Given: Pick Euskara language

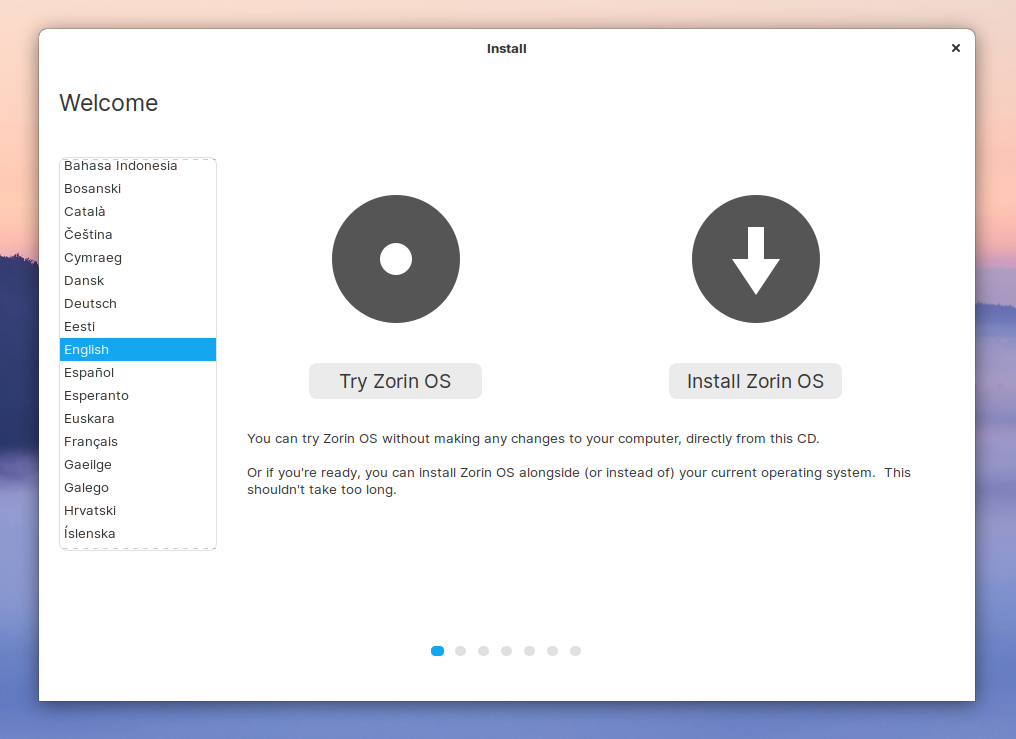Looking at the screenshot, I should click(138, 418).
